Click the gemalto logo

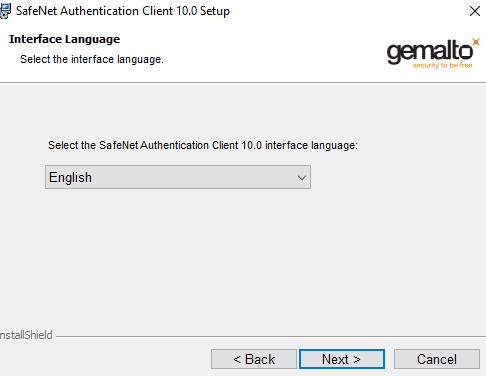coord(433,53)
